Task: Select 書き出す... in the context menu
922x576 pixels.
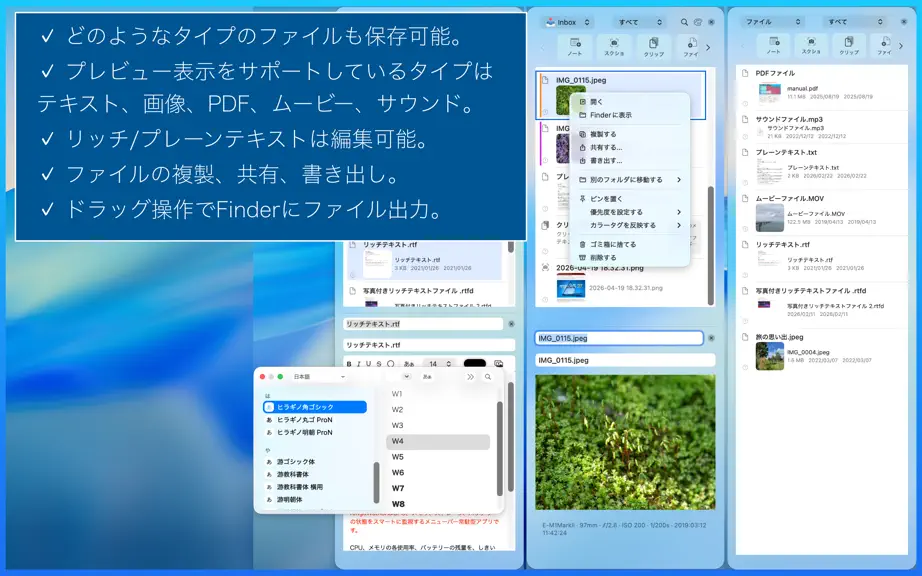Action: (630, 160)
